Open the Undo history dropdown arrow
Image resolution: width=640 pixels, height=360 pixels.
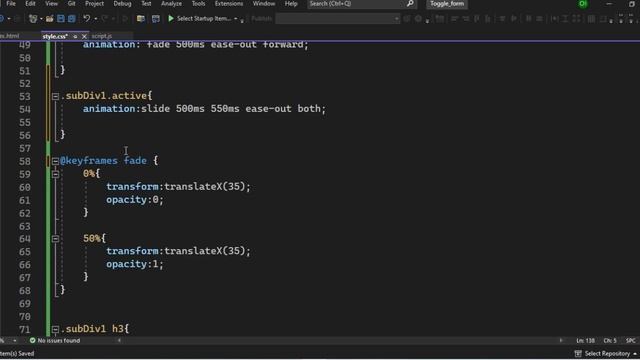(x=96, y=19)
